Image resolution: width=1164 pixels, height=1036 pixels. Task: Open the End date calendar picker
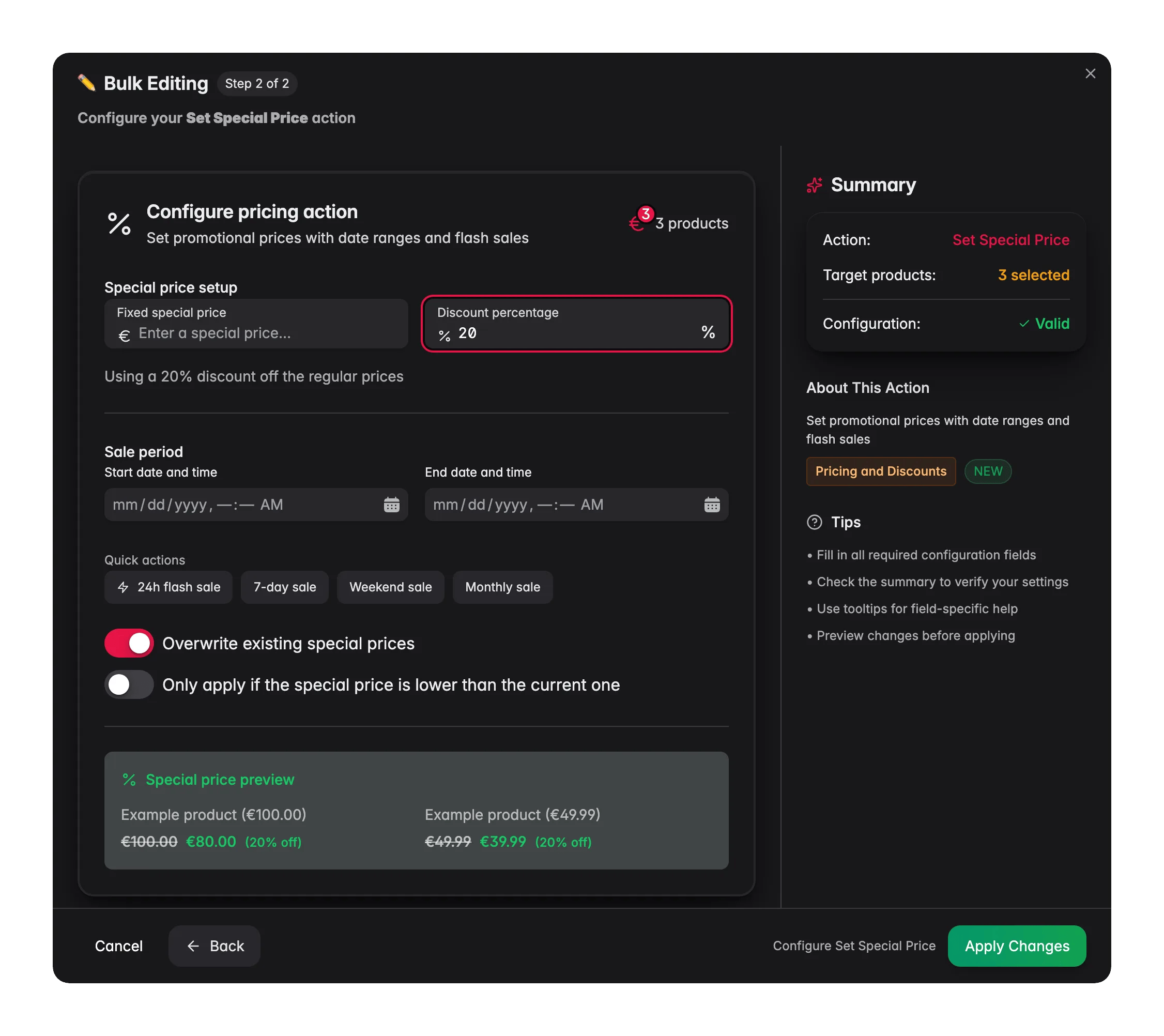pos(712,505)
